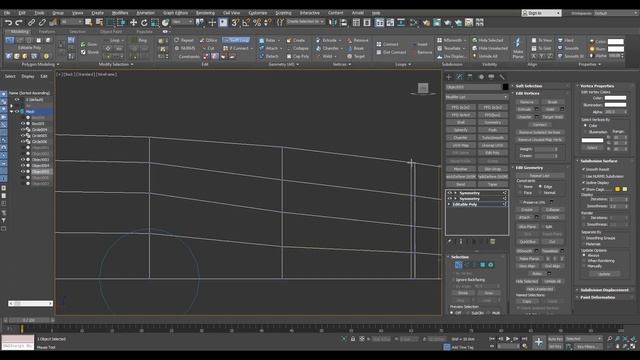640x360 pixels.
Task: Open the Polygon Modeling panel dropdown
Action: [x=40, y=64]
